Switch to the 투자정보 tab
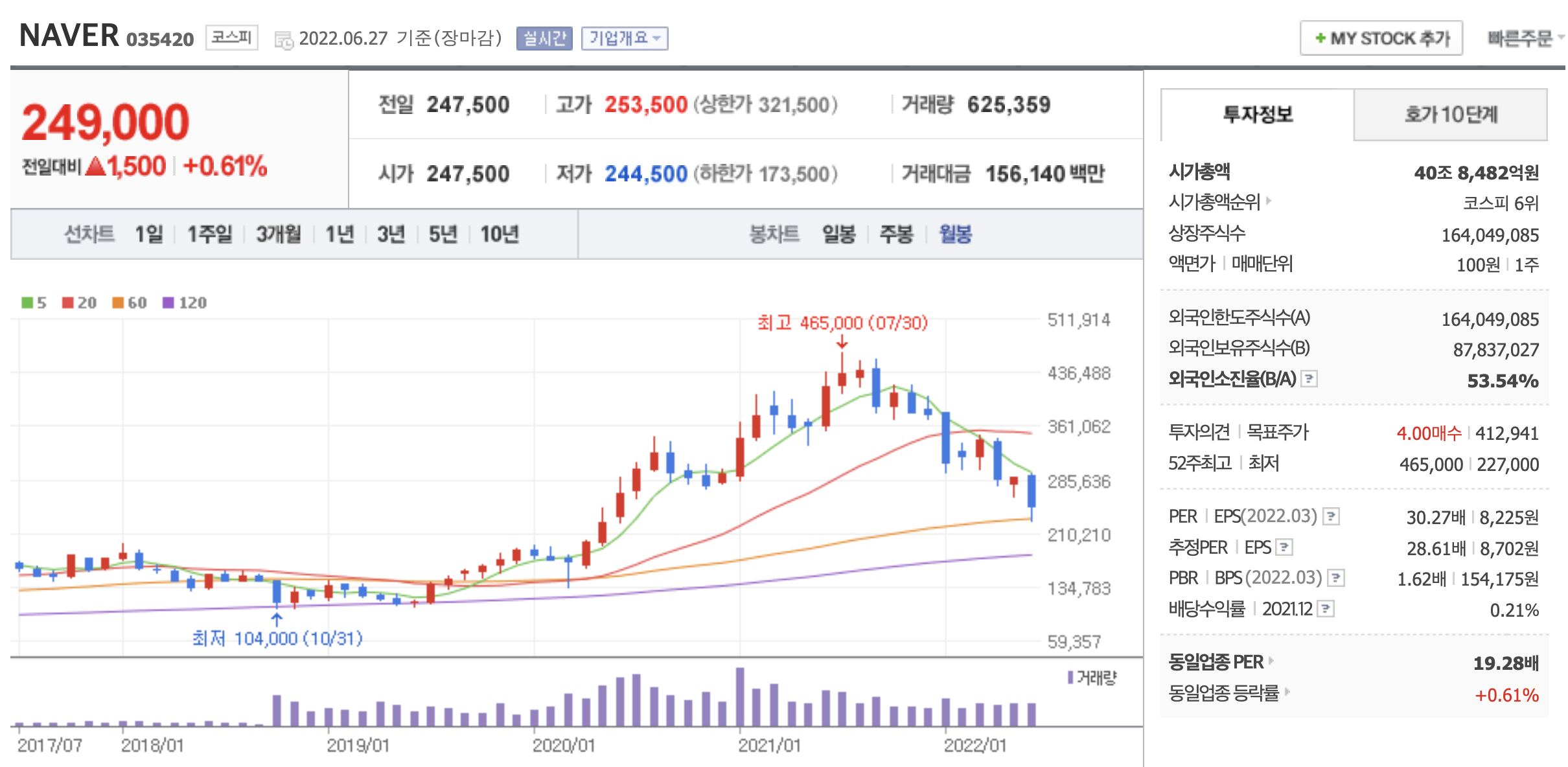The image size is (1568, 767). 1257,115
